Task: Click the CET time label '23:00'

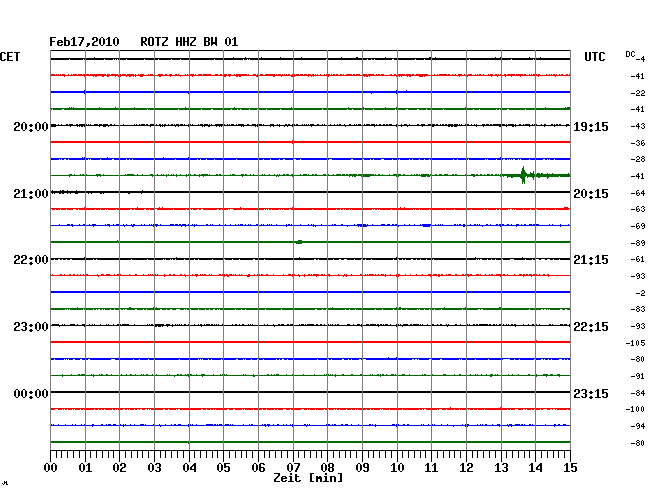Action: [31, 327]
